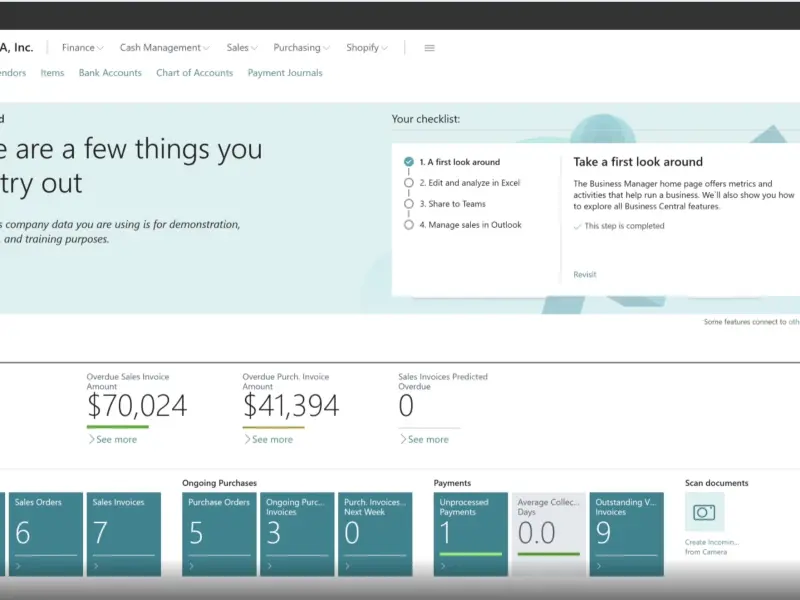This screenshot has width=800, height=600.
Task: Click the Revisit link in checklist
Action: point(584,274)
